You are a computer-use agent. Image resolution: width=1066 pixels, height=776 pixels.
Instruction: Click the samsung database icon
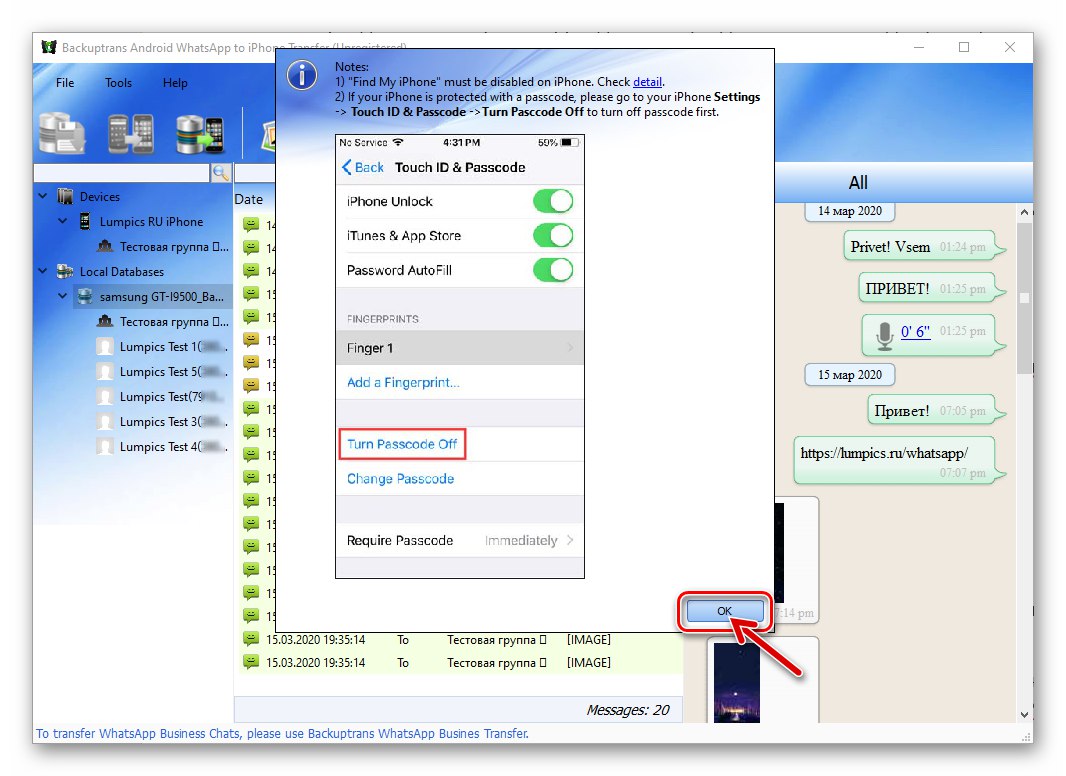[x=85, y=297]
